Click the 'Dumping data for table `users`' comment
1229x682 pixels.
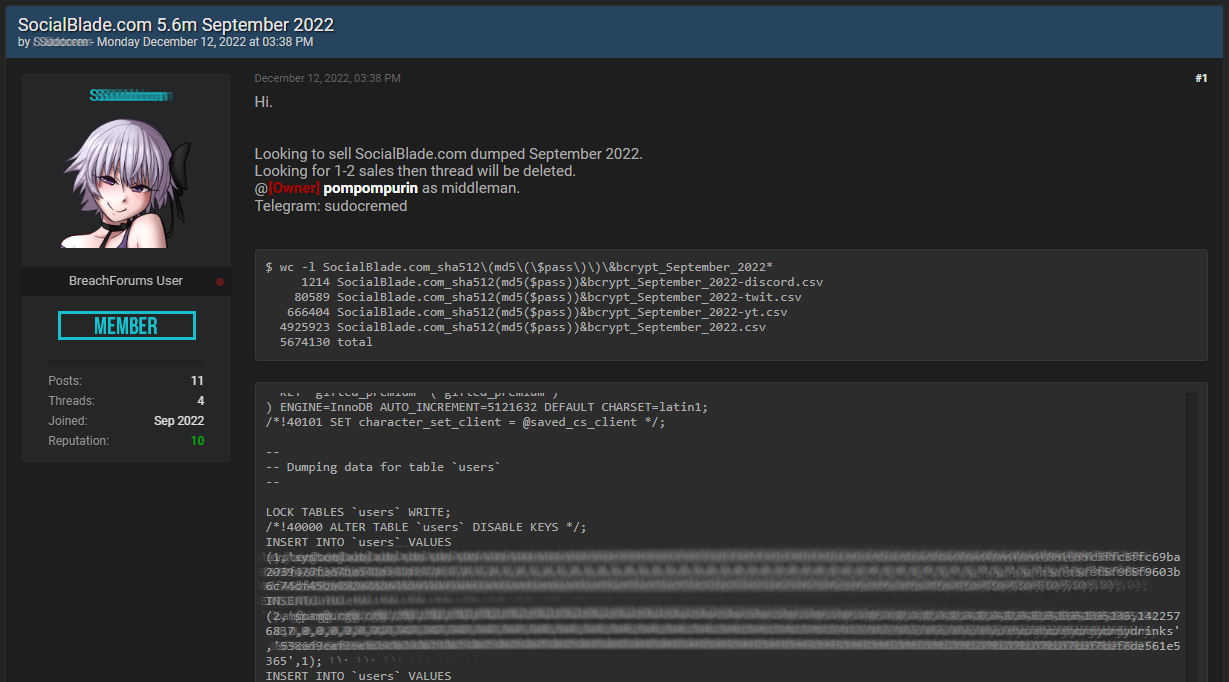pos(383,467)
